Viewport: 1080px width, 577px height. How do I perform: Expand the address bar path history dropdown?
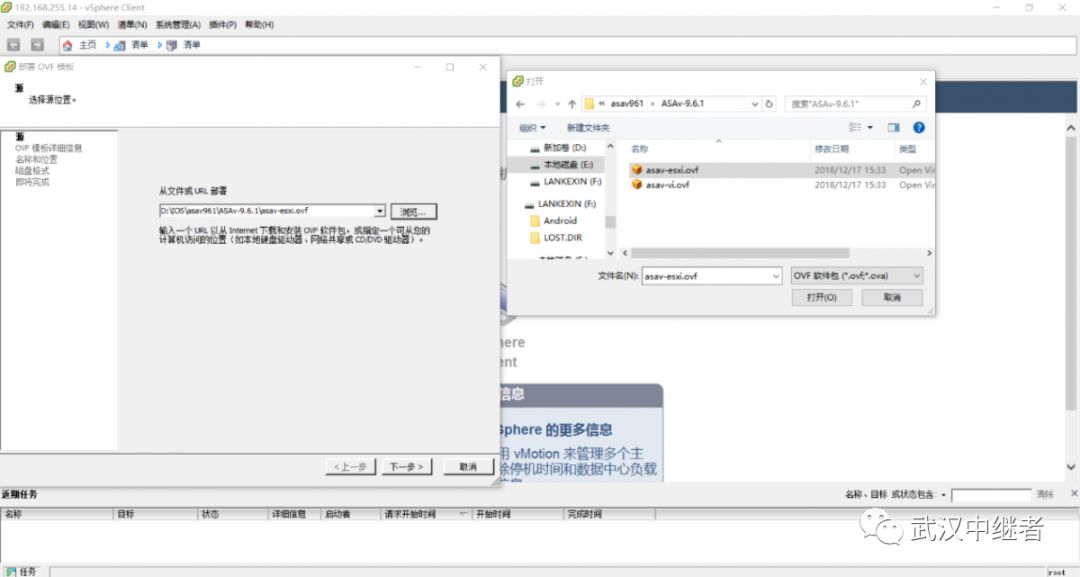[755, 104]
